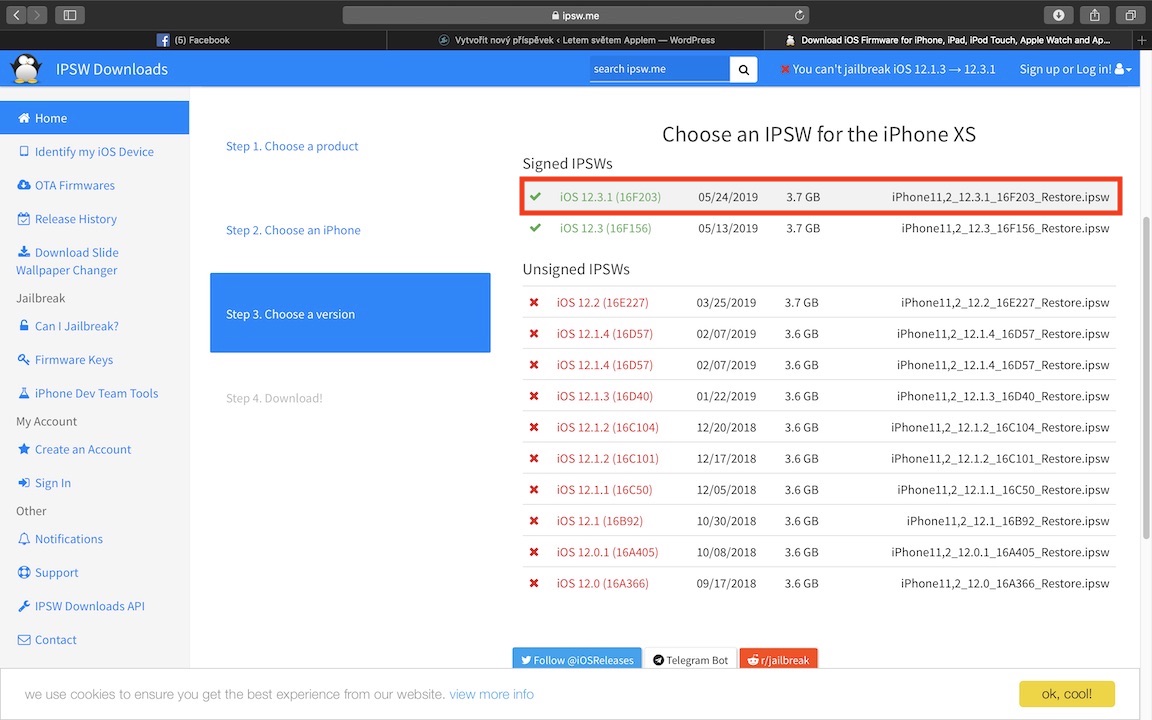This screenshot has width=1152, height=720.
Task: Click the calendar icon beside Release History
Action: coord(24,219)
